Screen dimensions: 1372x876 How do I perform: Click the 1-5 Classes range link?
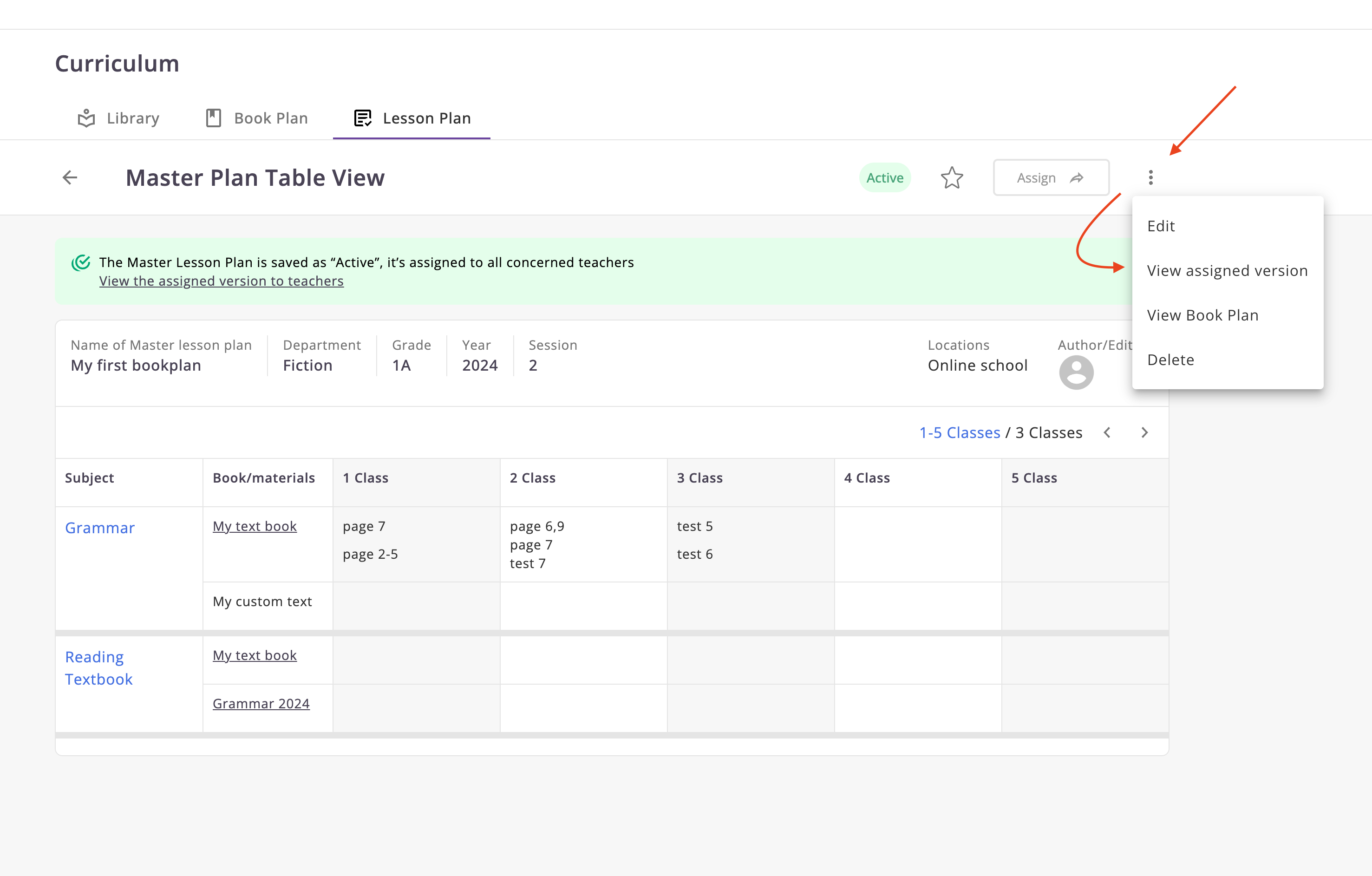[x=960, y=432]
